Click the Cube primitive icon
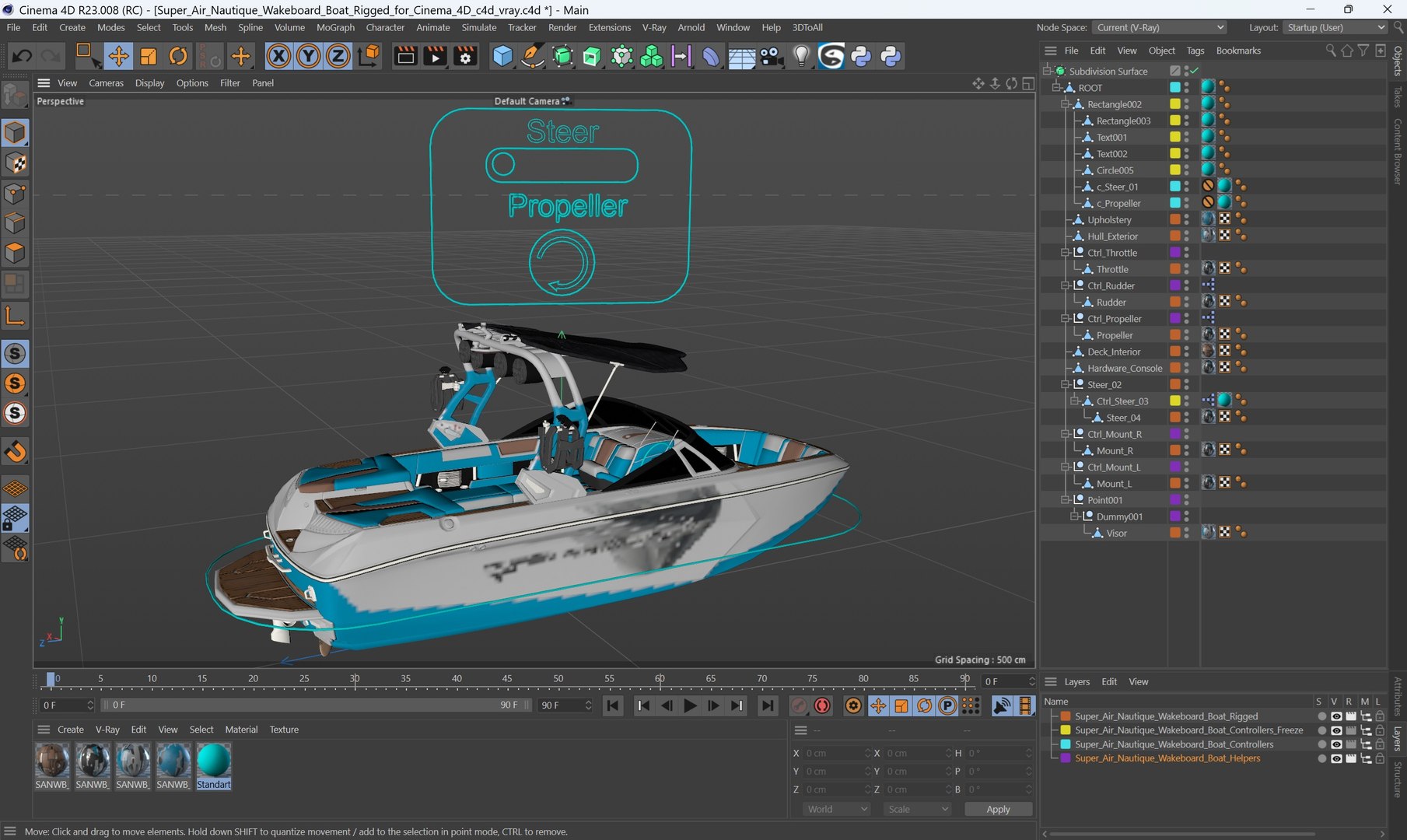The image size is (1407, 840). [x=502, y=56]
